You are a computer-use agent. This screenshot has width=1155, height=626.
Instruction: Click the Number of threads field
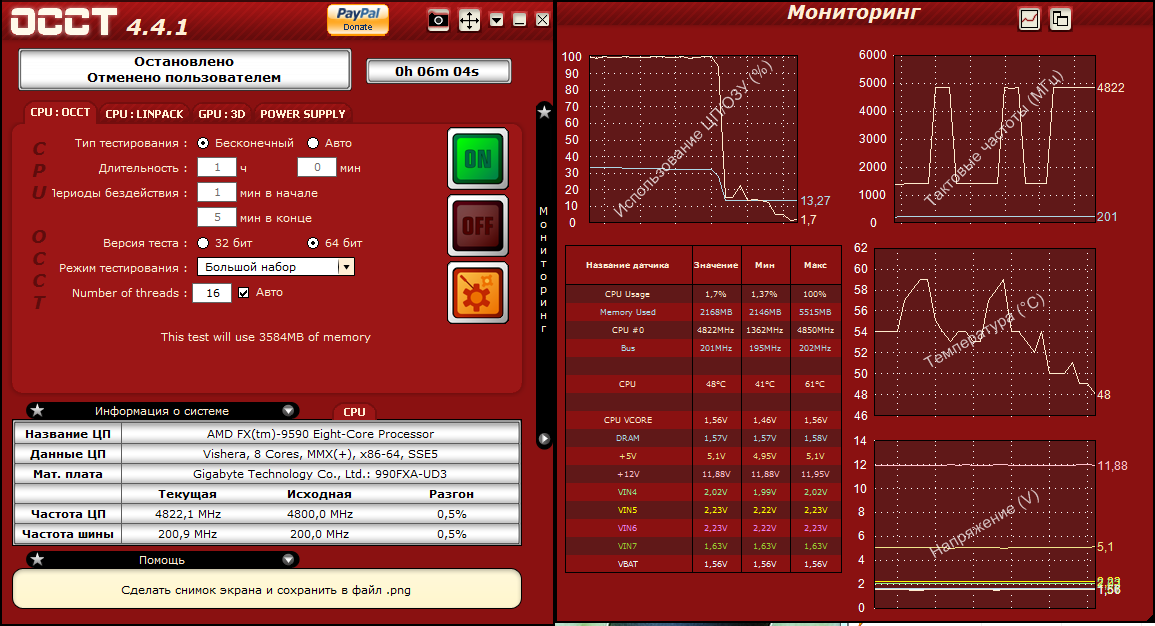click(212, 293)
